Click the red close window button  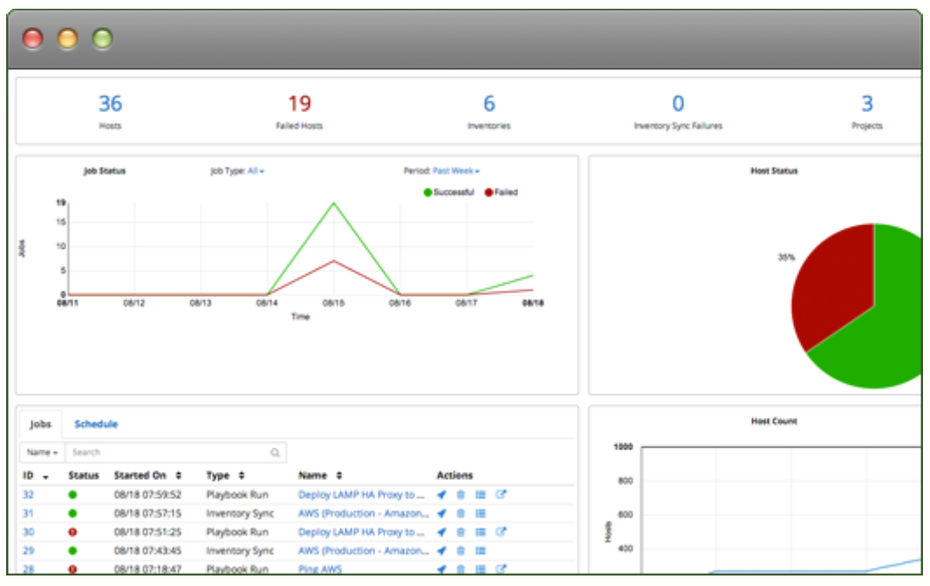33,39
